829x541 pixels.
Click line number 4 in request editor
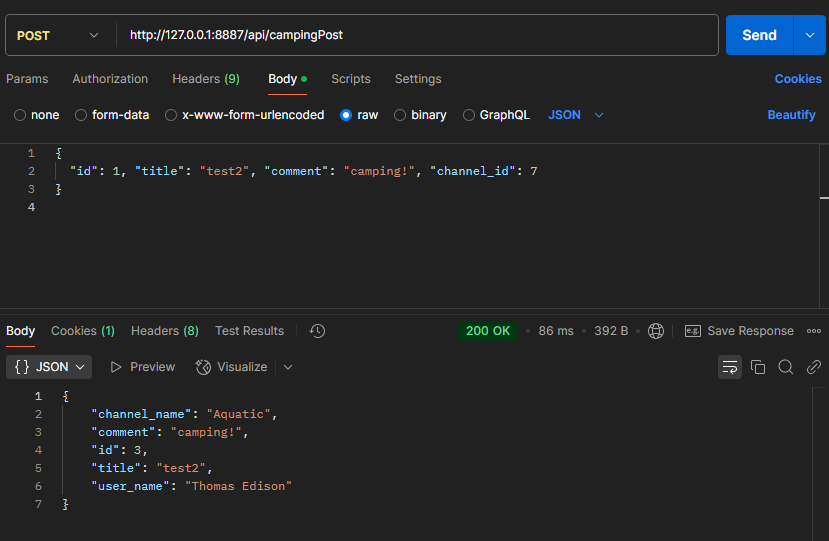tap(31, 207)
